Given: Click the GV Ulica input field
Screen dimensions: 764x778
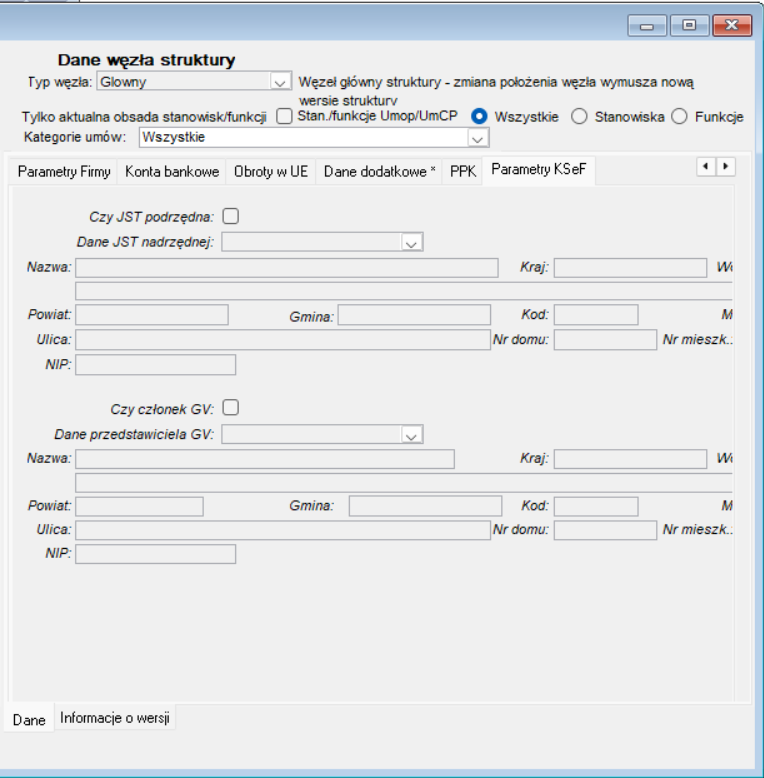Looking at the screenshot, I should coord(283,530).
